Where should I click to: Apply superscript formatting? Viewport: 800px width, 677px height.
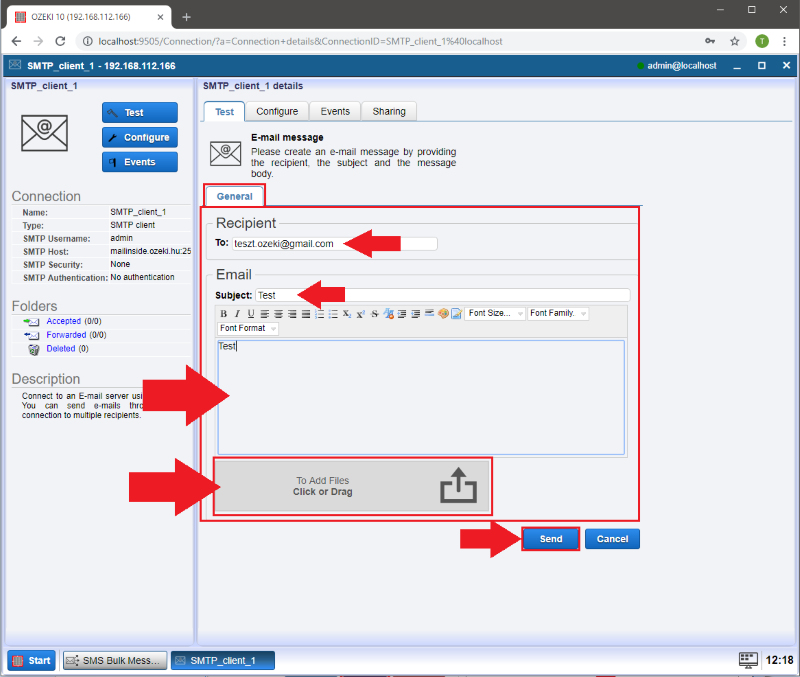360,314
